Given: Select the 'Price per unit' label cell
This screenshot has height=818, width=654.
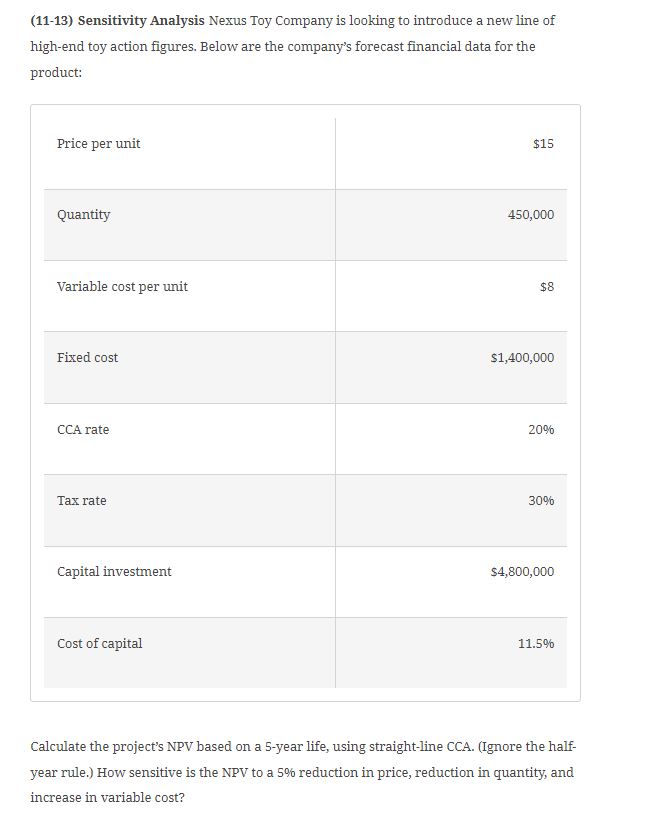Looking at the screenshot, I should click(x=99, y=144).
